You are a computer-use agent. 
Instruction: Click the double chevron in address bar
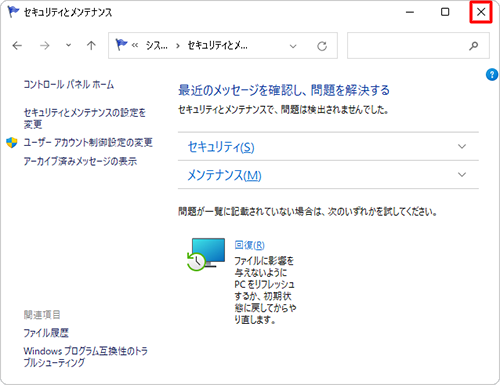coord(135,45)
